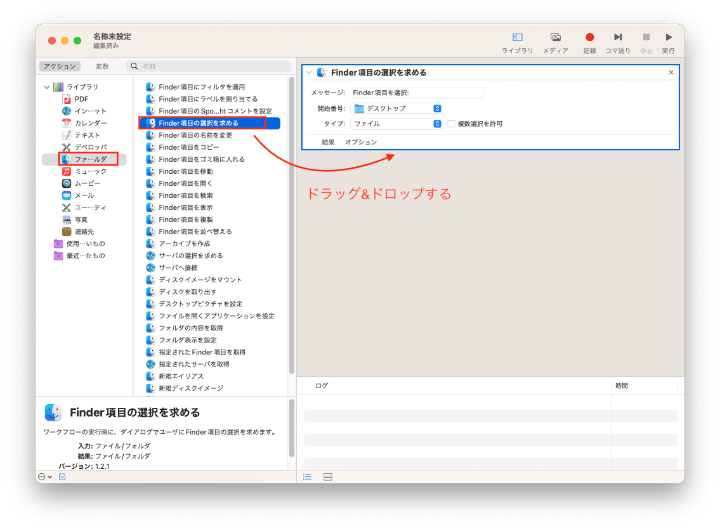
Task: Start recording with the 記録 button
Action: click(x=590, y=43)
